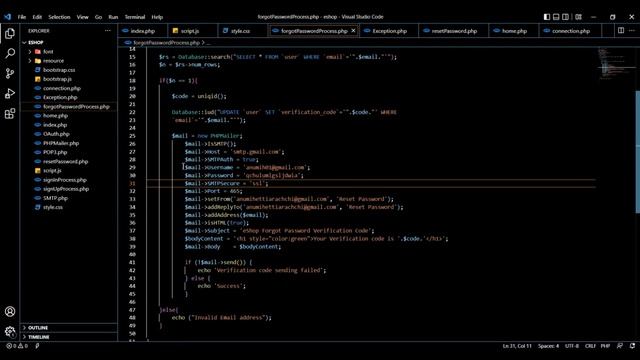This screenshot has width=640, height=360.
Task: Click the split editor right icon
Action: click(621, 31)
